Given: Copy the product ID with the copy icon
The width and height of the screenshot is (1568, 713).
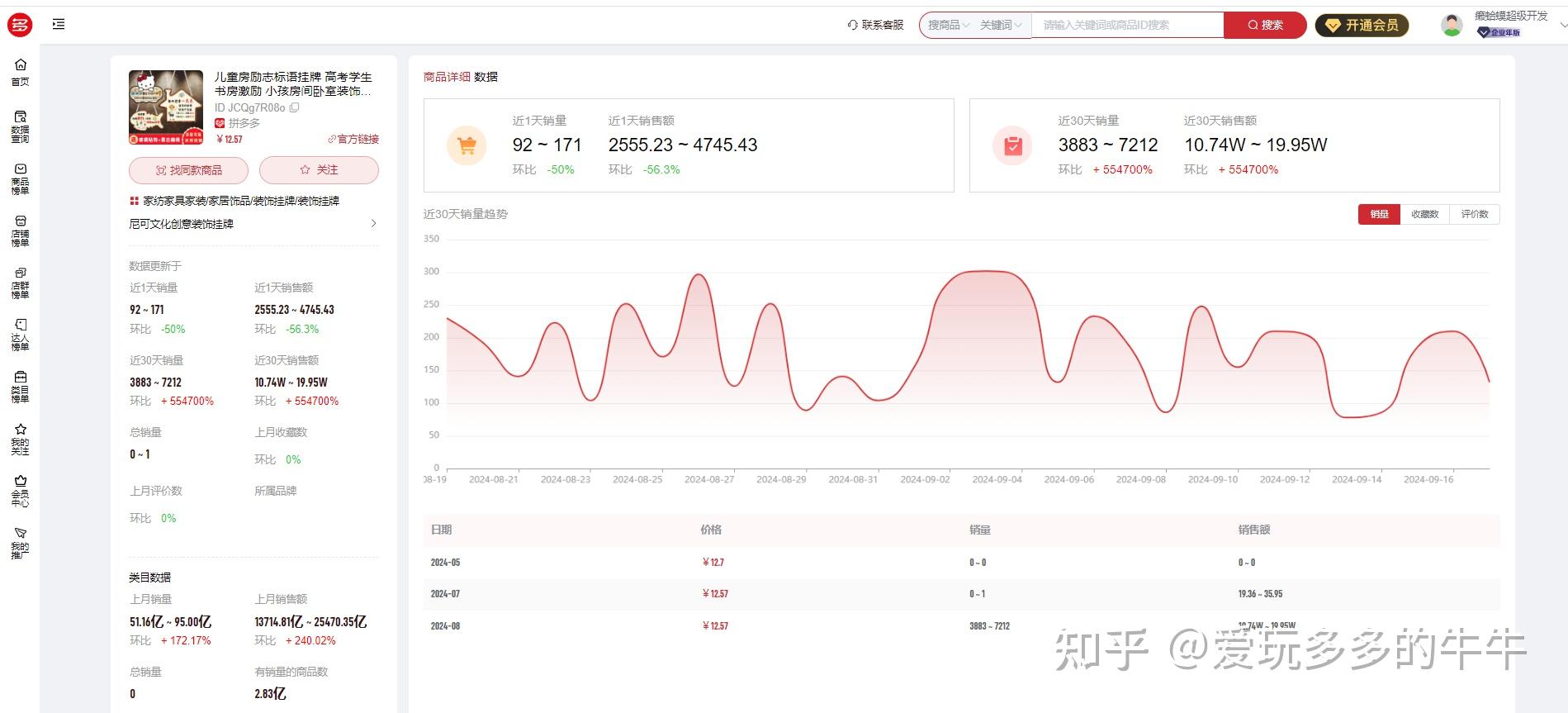Looking at the screenshot, I should pos(295,107).
